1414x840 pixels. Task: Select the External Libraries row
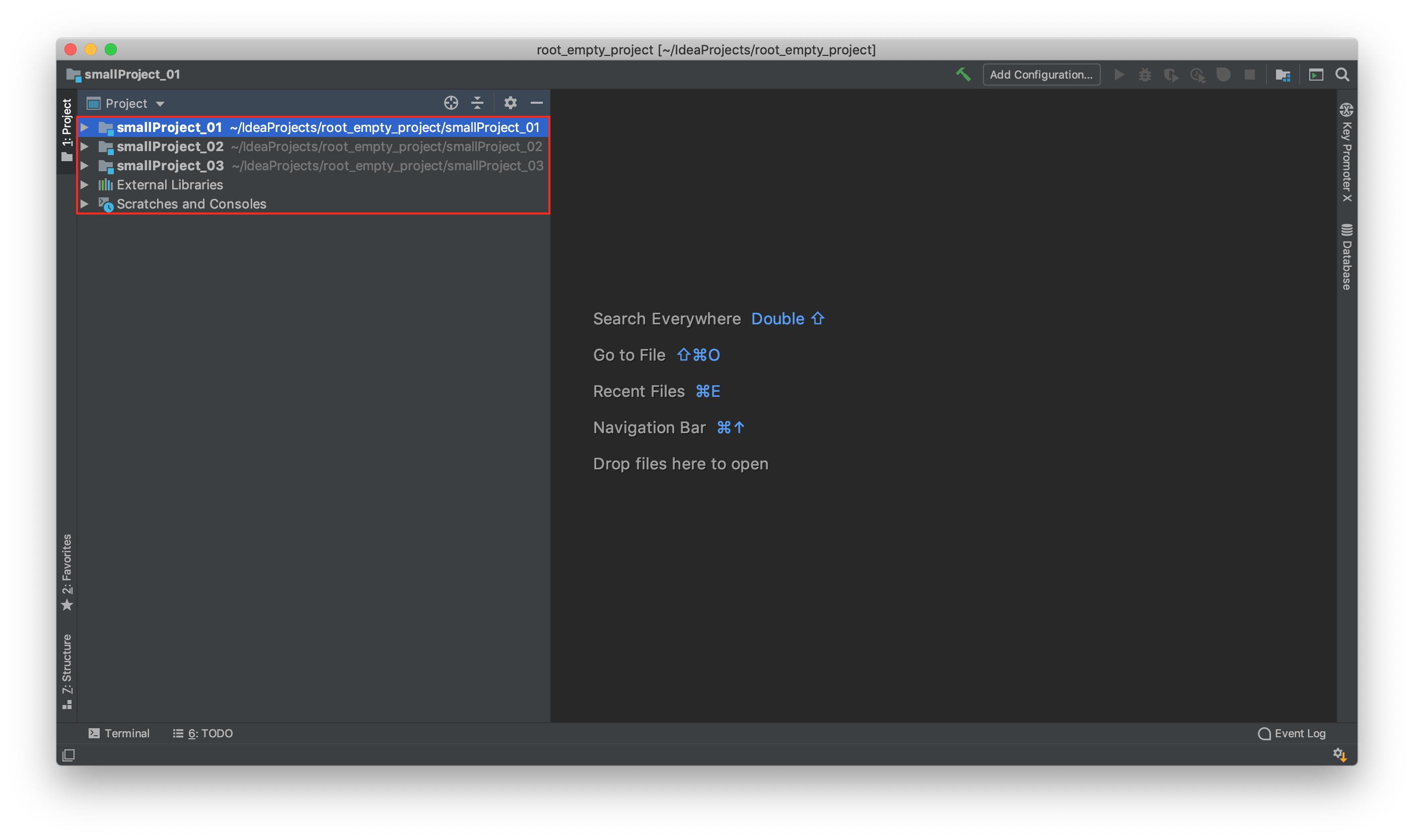pos(313,184)
